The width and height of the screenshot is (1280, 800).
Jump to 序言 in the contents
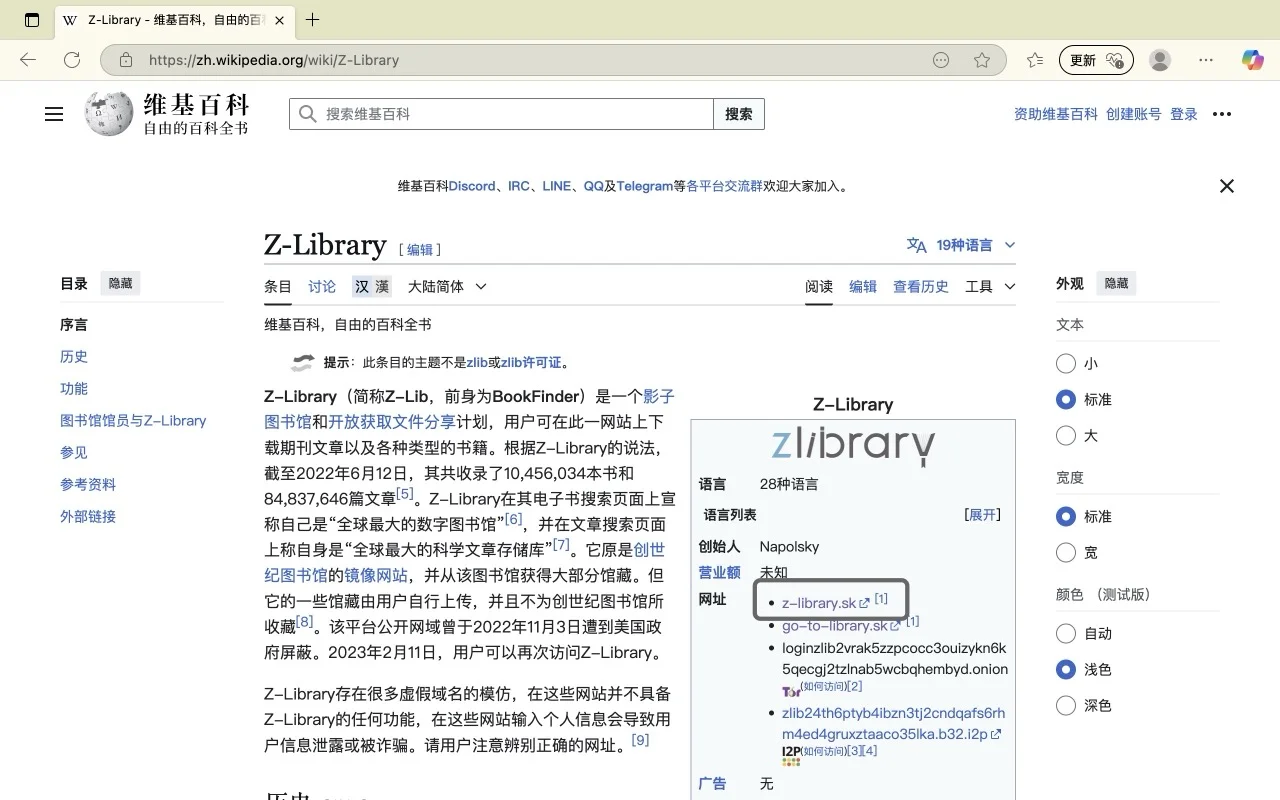[74, 325]
